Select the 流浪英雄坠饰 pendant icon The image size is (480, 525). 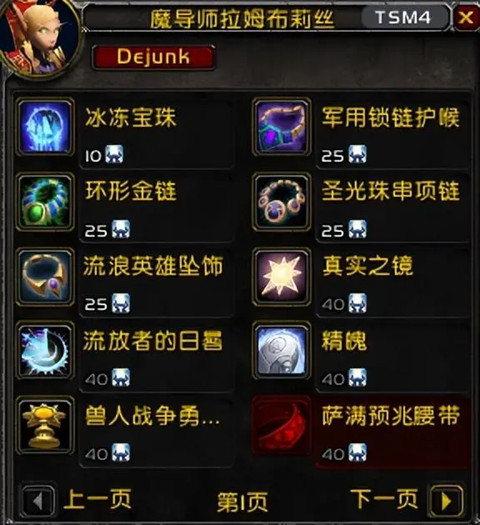[45, 277]
